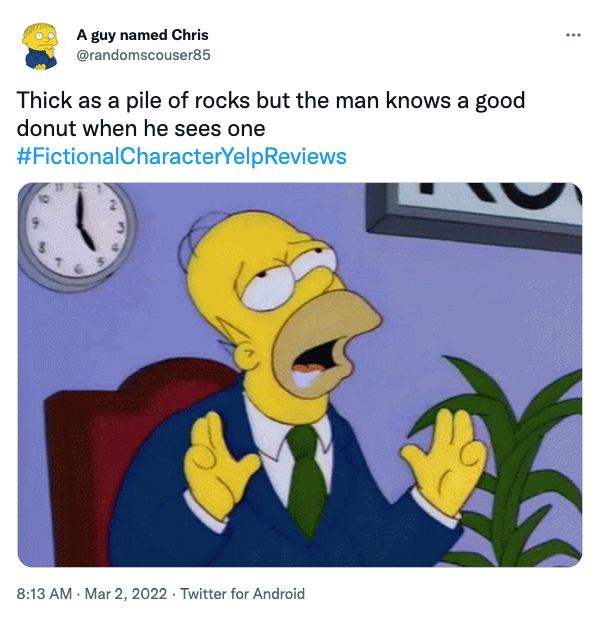Open the tweet's more options ellipsis
Viewport: 600px width, 618px height.
click(x=573, y=36)
